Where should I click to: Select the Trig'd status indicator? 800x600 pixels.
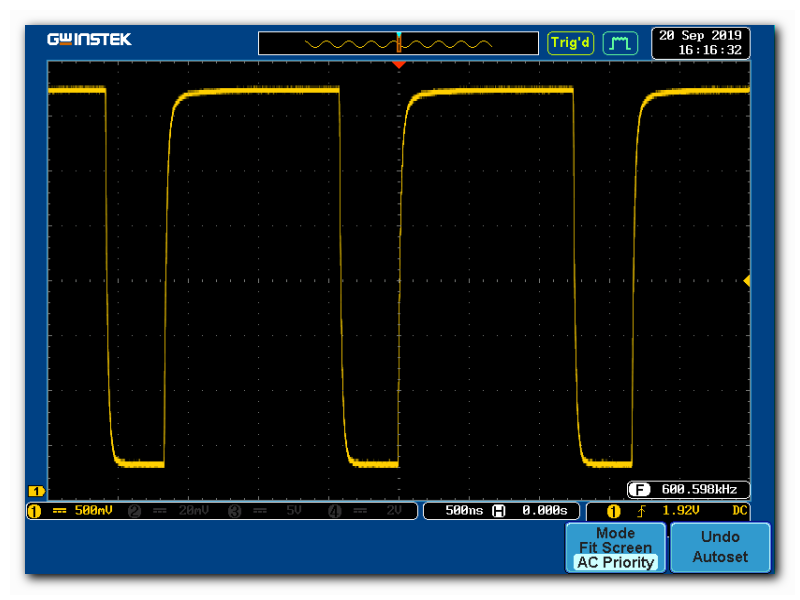[x=570, y=42]
